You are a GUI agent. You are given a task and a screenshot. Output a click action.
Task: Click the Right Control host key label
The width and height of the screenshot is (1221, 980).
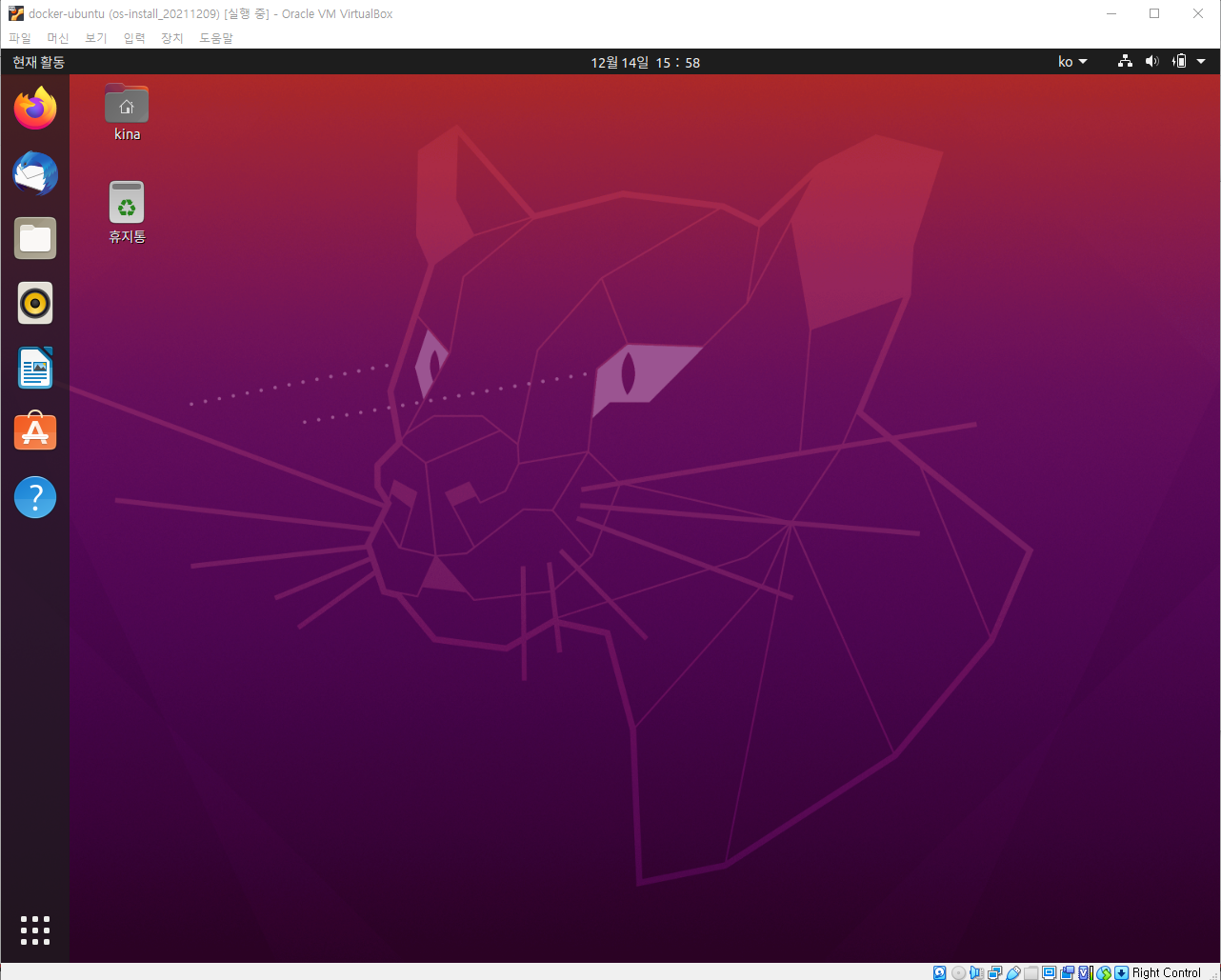tap(1167, 972)
